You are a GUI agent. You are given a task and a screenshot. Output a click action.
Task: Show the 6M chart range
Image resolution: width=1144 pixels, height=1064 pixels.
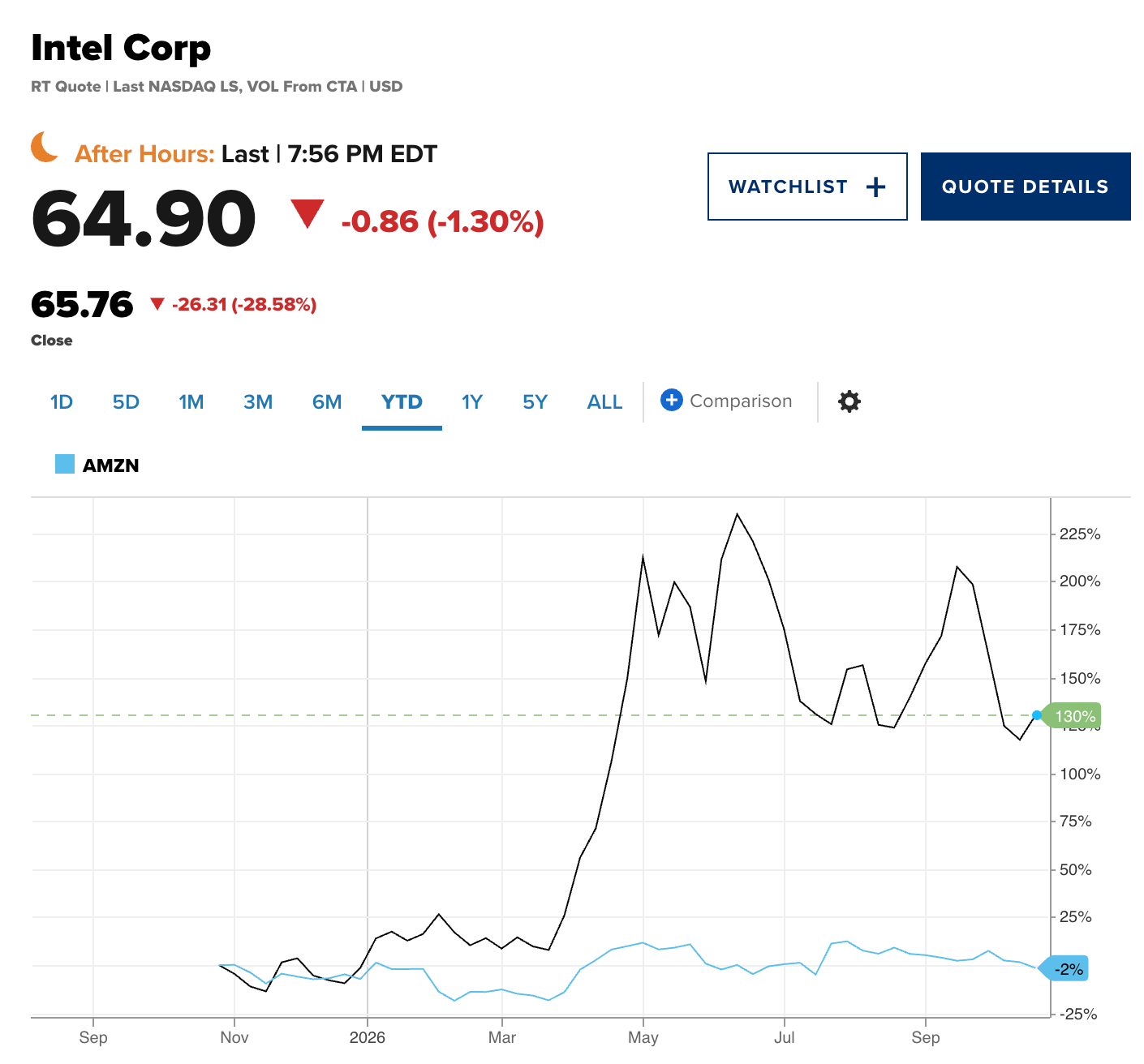(327, 402)
